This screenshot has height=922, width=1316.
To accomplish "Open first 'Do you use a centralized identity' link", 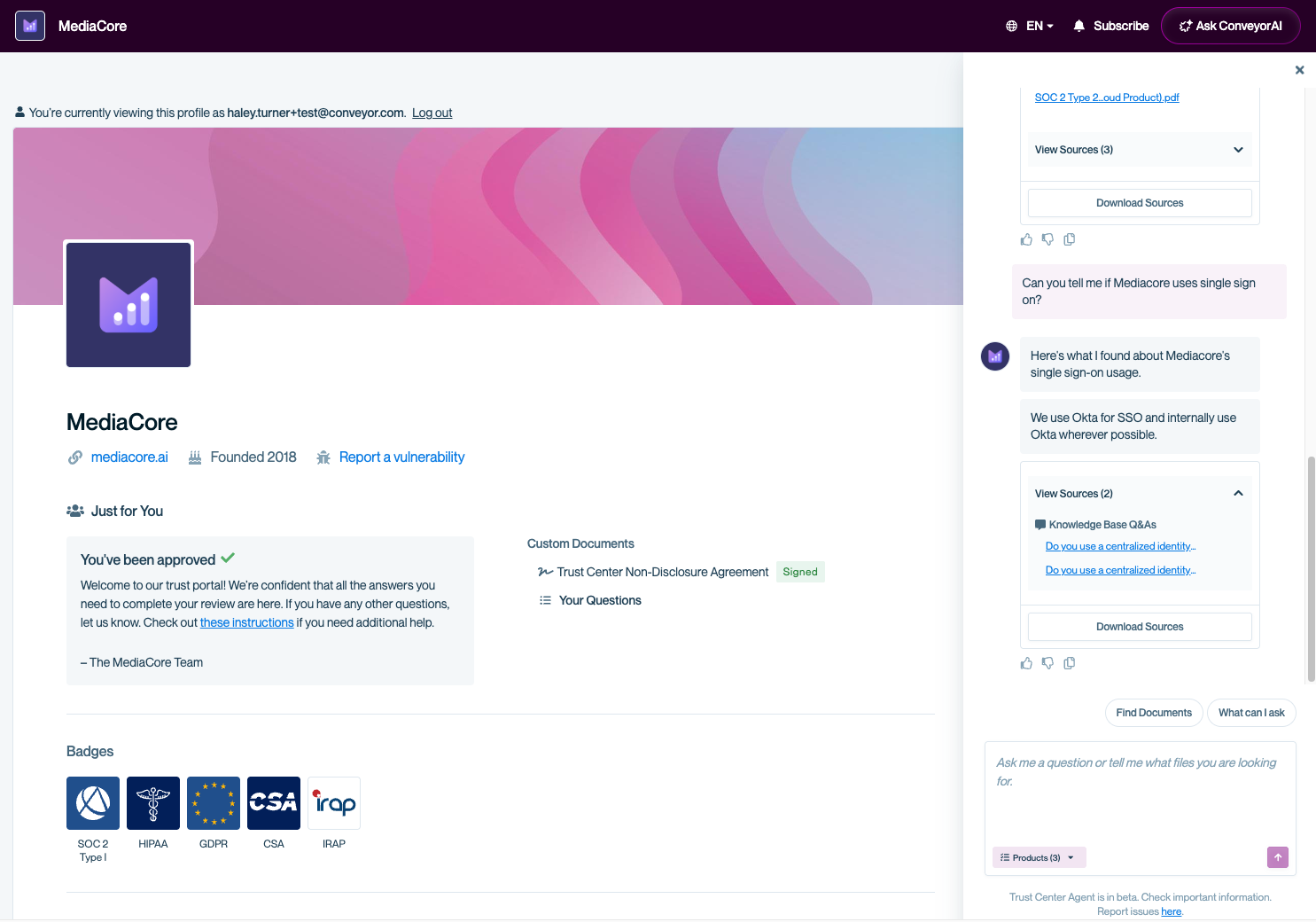I will click(x=1120, y=546).
